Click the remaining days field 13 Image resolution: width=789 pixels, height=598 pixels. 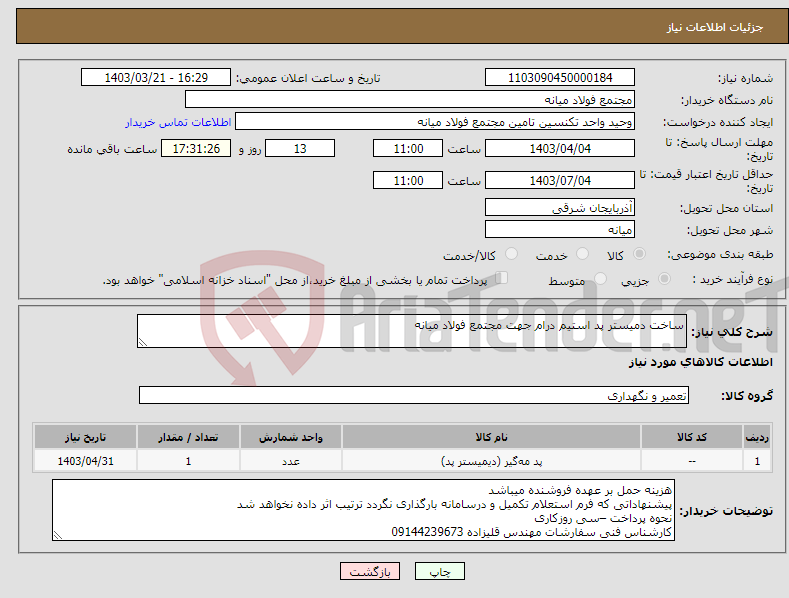(x=300, y=148)
